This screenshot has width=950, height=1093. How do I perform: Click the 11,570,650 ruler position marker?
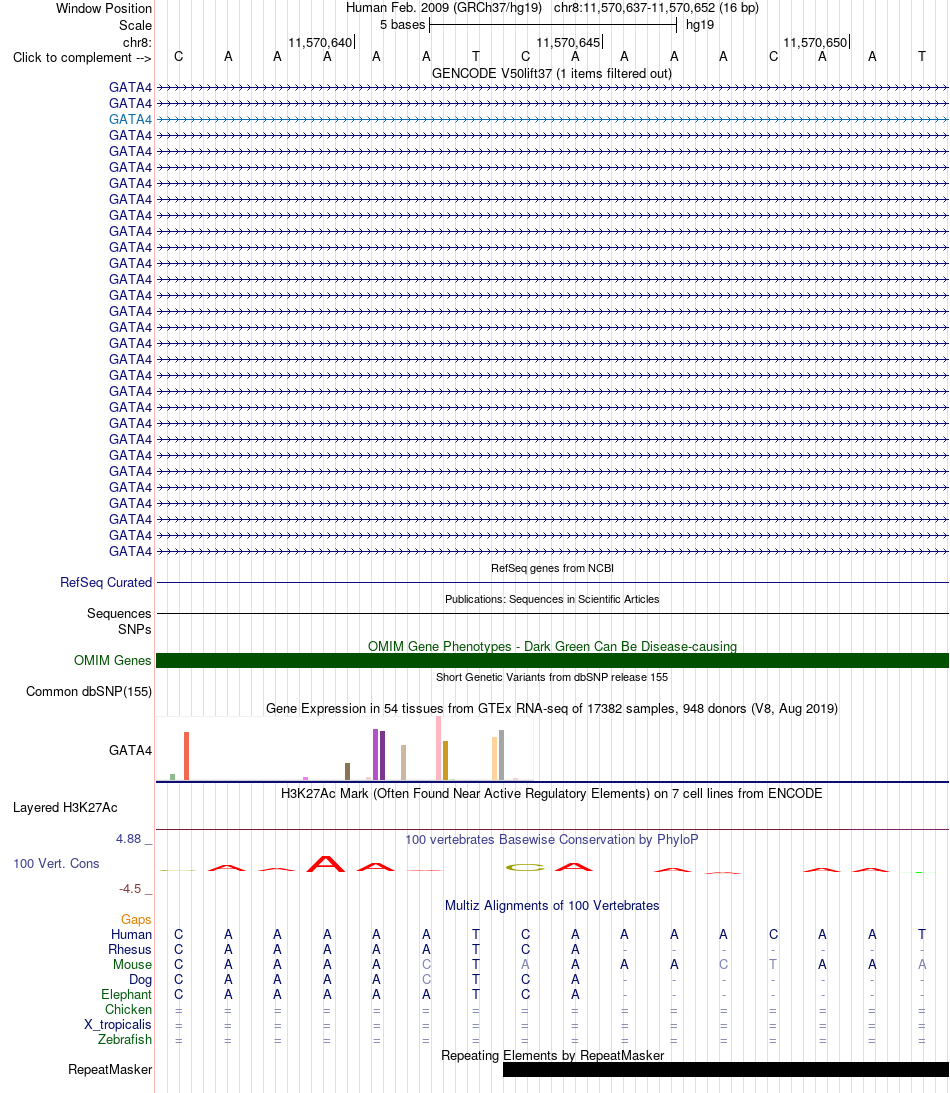(816, 43)
